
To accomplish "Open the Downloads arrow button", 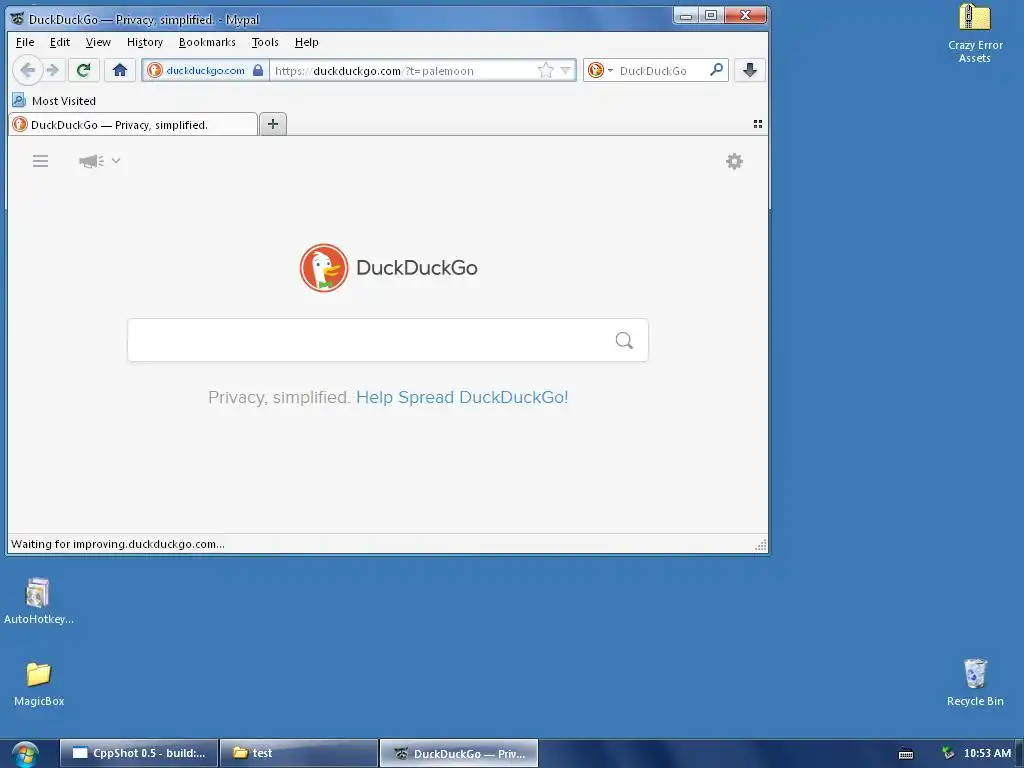I will tap(750, 70).
